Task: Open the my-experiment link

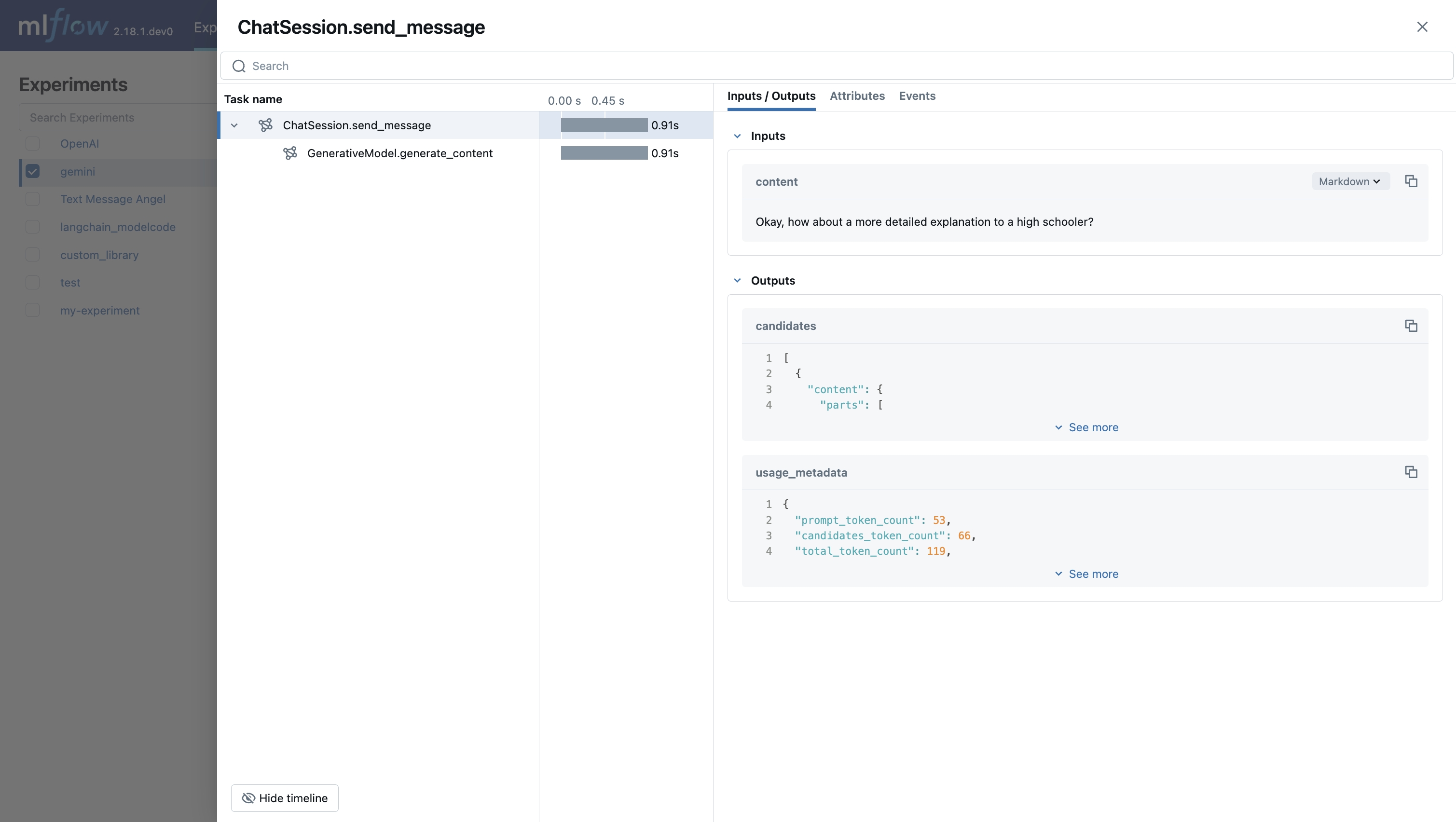Action: pos(100,310)
